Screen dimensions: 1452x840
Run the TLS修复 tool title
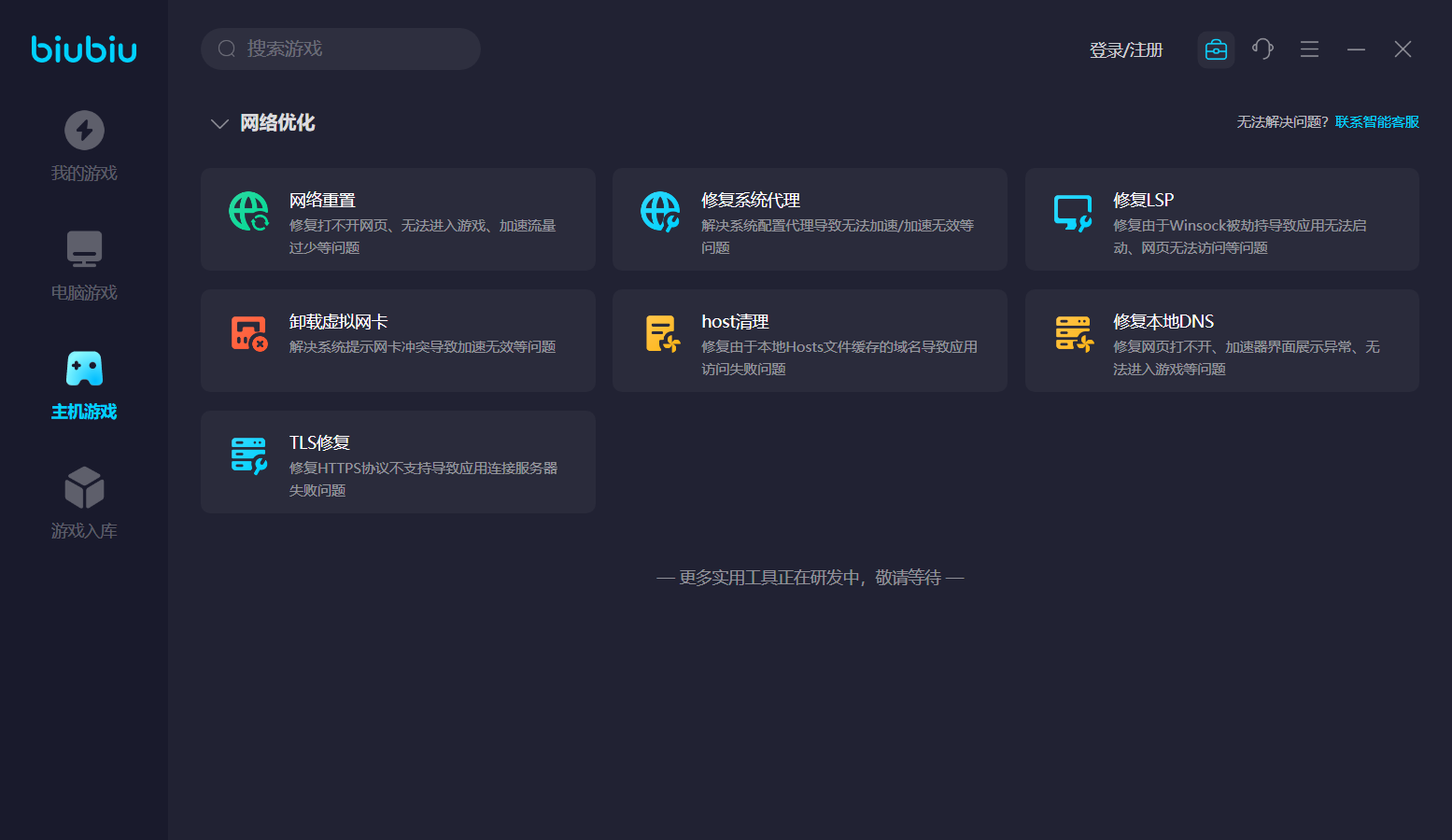point(319,443)
